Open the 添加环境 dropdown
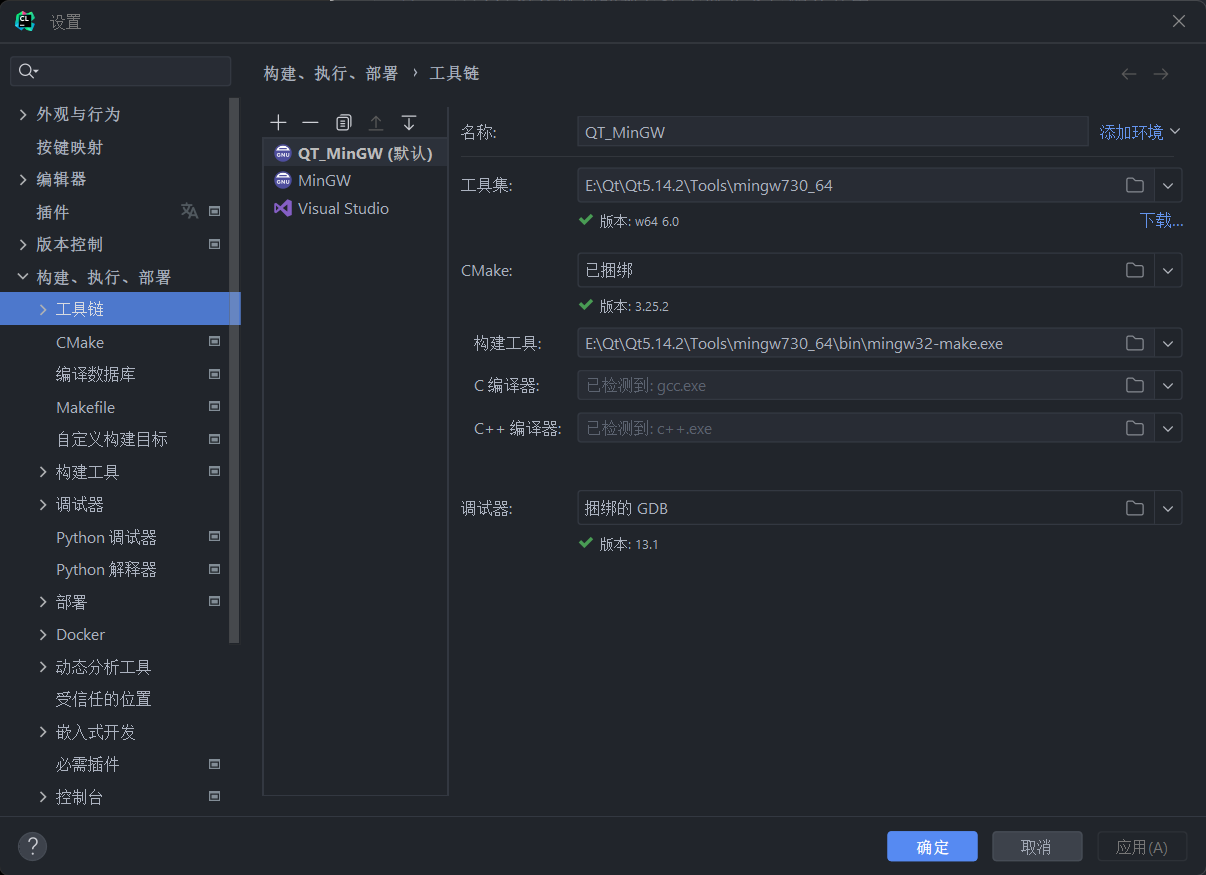Screen dimensions: 1206x875 pos(1140,132)
